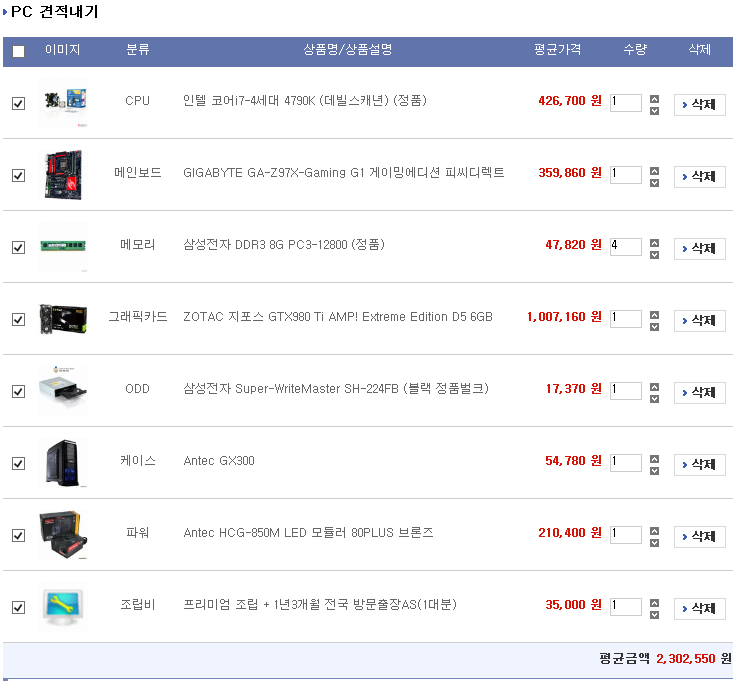
Task: Click the memory quantity input field
Action: (625, 247)
